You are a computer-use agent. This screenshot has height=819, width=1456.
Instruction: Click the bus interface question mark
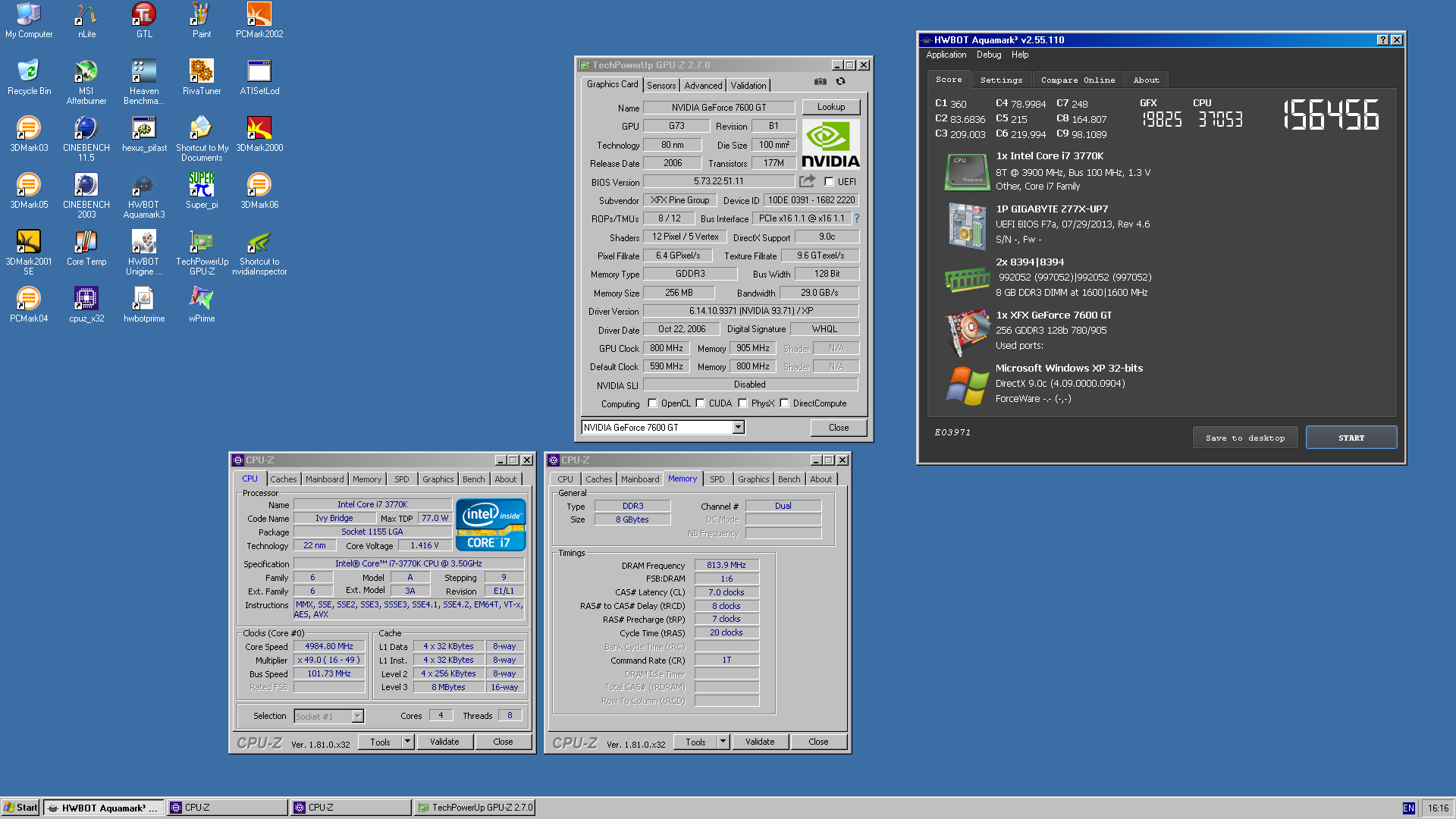pos(857,218)
